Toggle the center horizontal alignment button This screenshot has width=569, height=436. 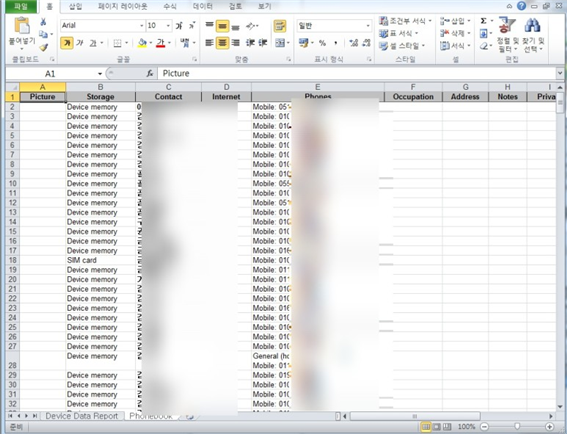point(222,43)
